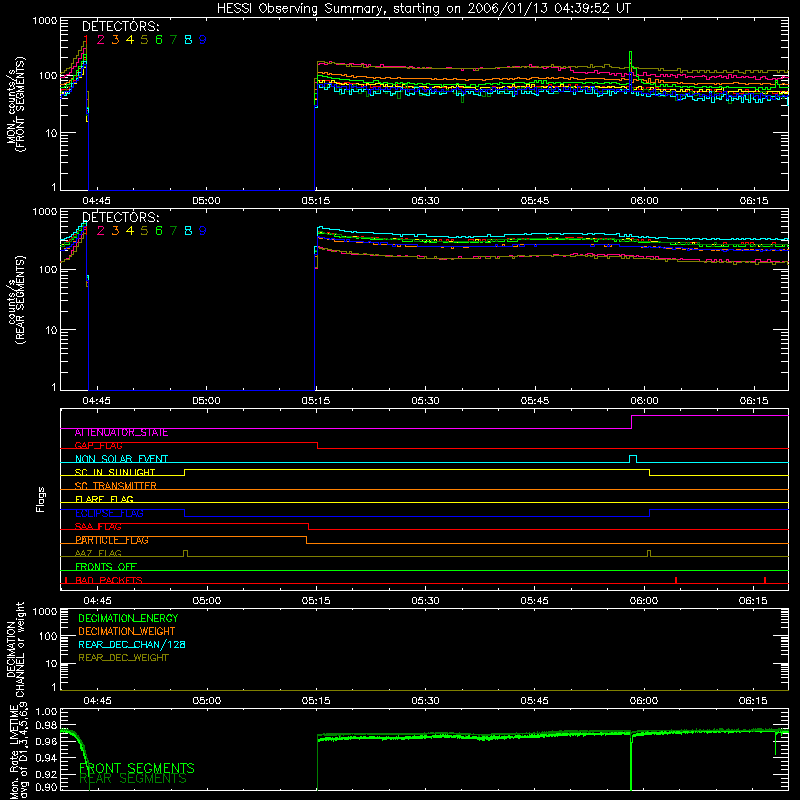Click the FLARE_FLAG label
The image size is (800, 800).
point(104,499)
